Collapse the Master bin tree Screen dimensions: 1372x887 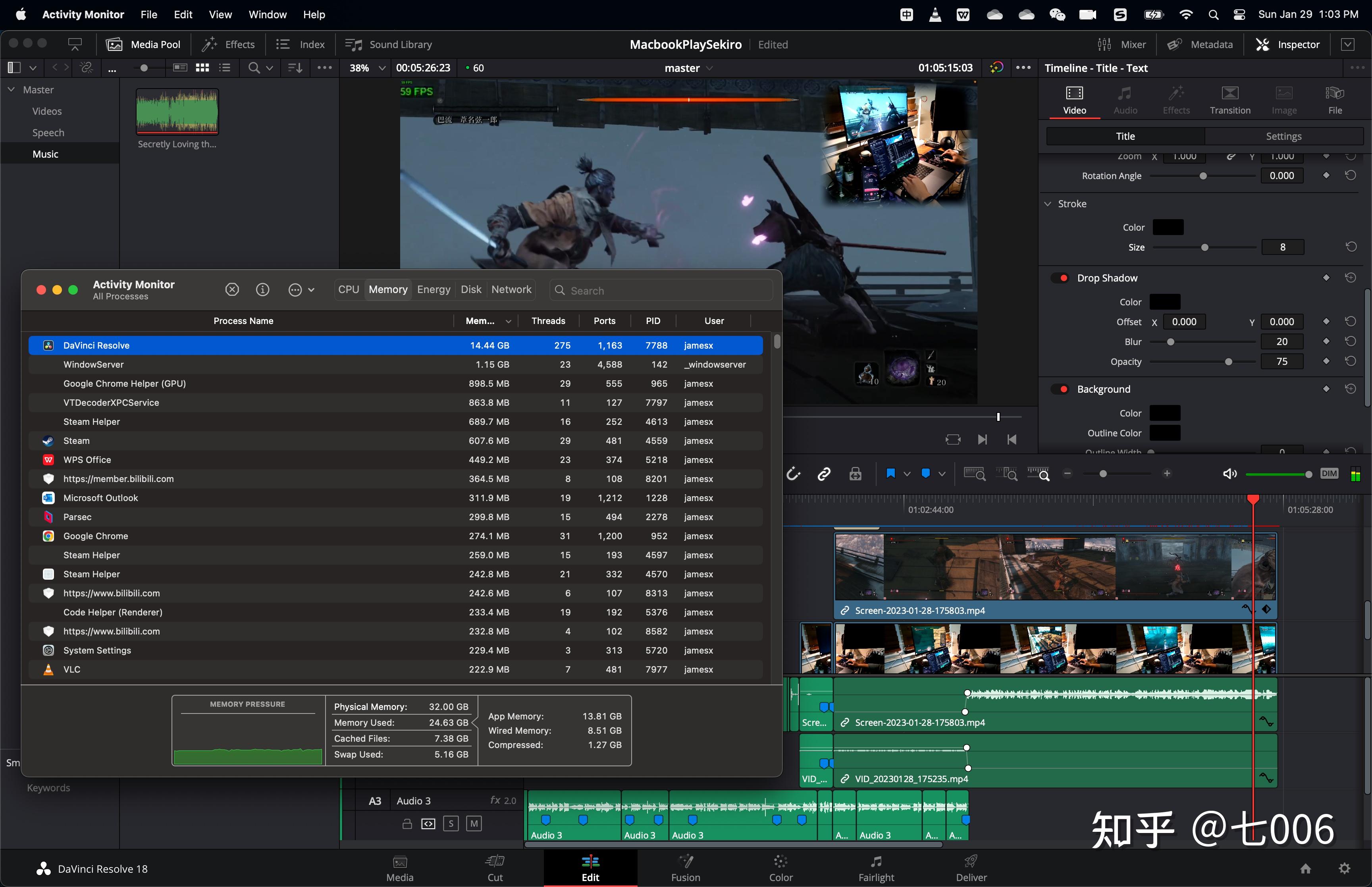tap(11, 90)
